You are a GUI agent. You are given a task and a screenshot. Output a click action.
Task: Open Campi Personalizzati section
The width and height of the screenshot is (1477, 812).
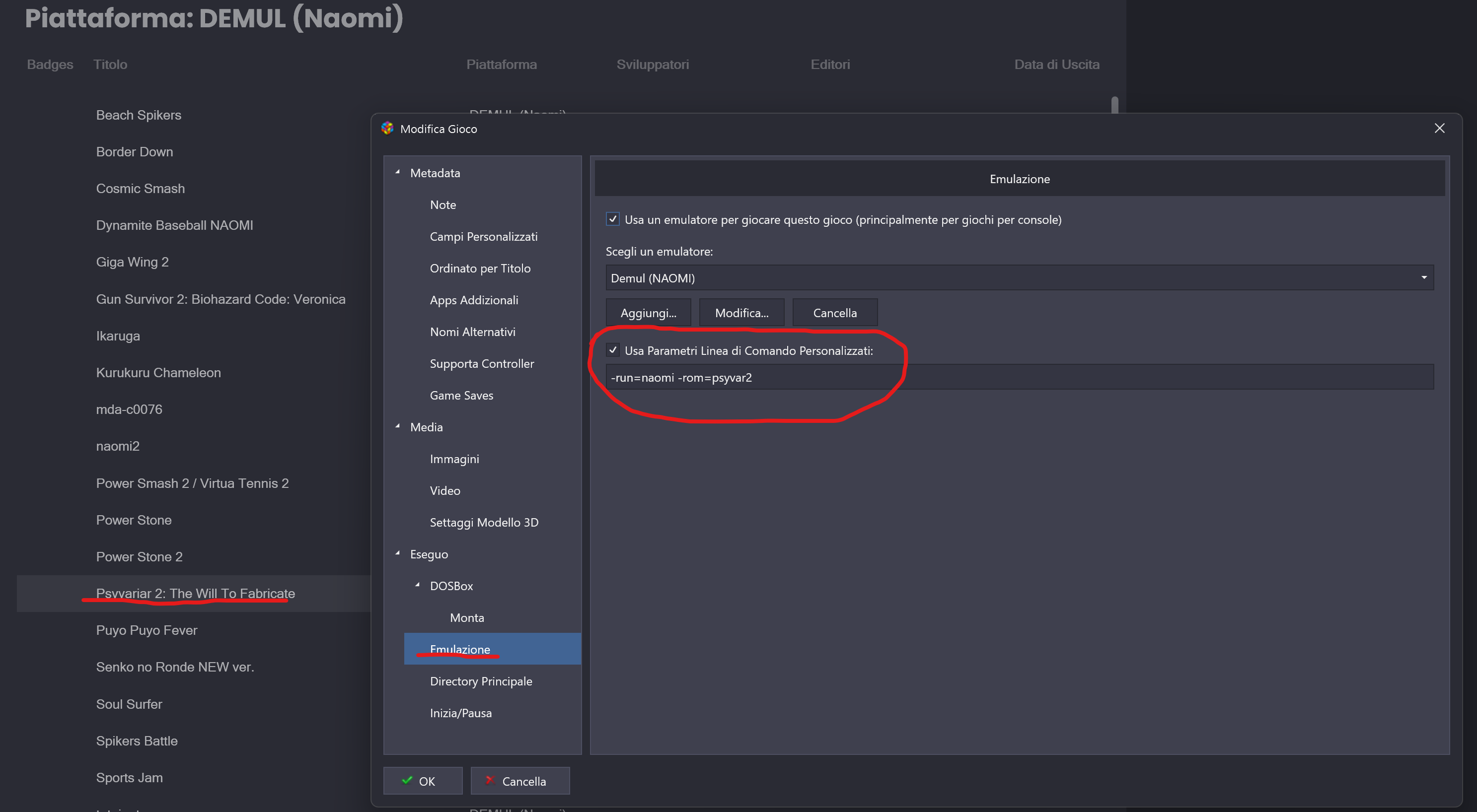click(483, 237)
